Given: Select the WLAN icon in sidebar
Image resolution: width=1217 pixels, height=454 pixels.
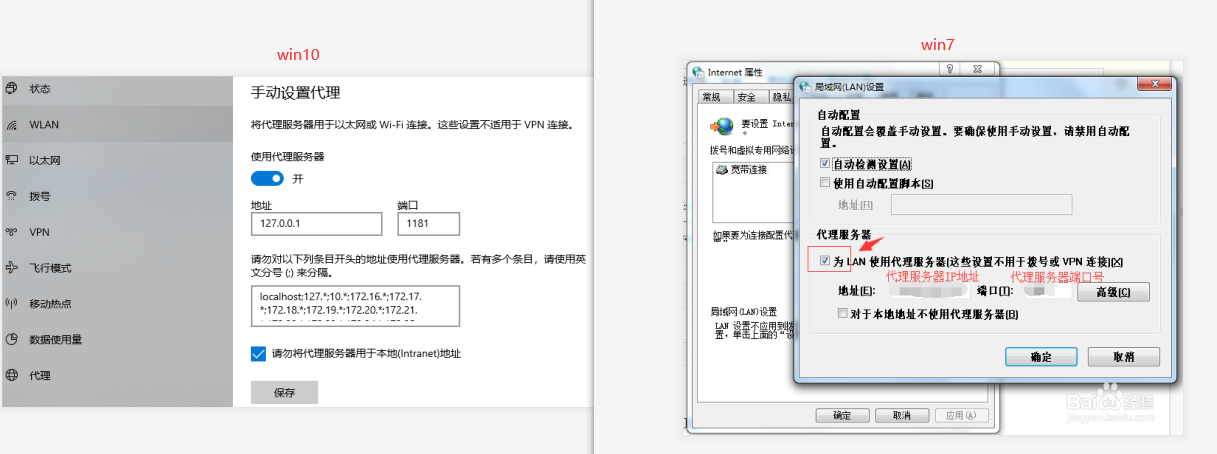Looking at the screenshot, I should click(11, 125).
